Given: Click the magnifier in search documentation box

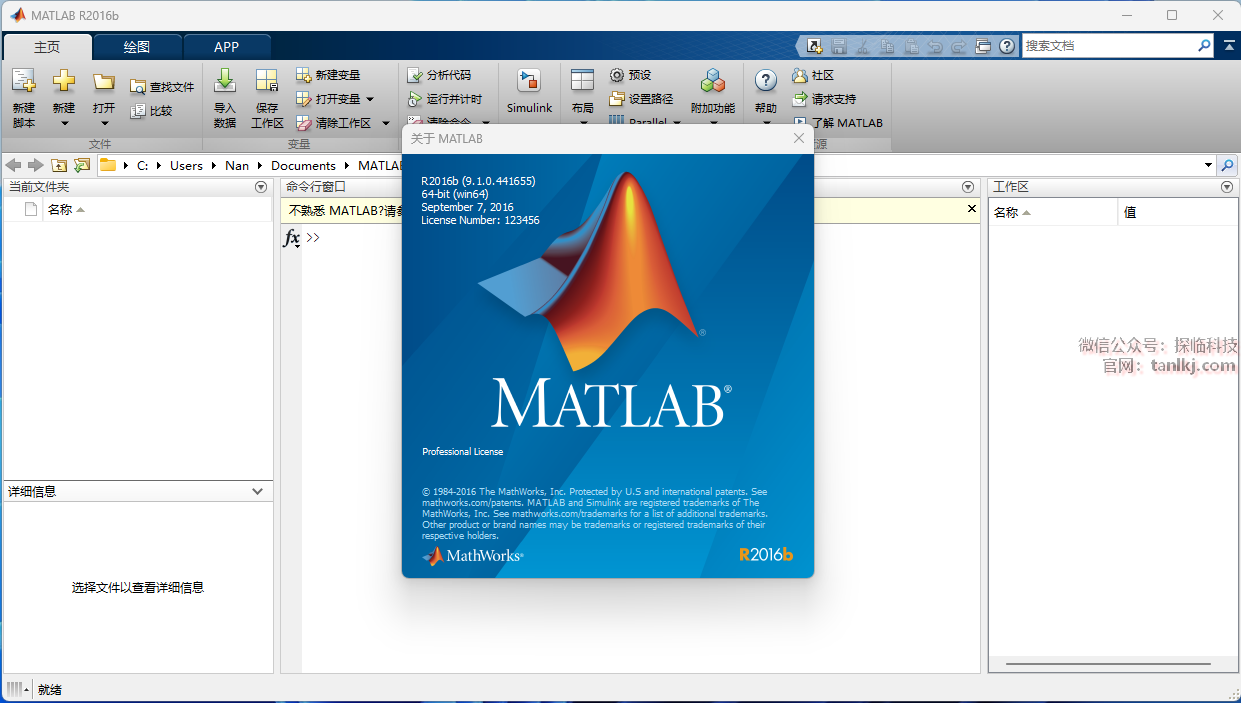Looking at the screenshot, I should [x=1204, y=46].
